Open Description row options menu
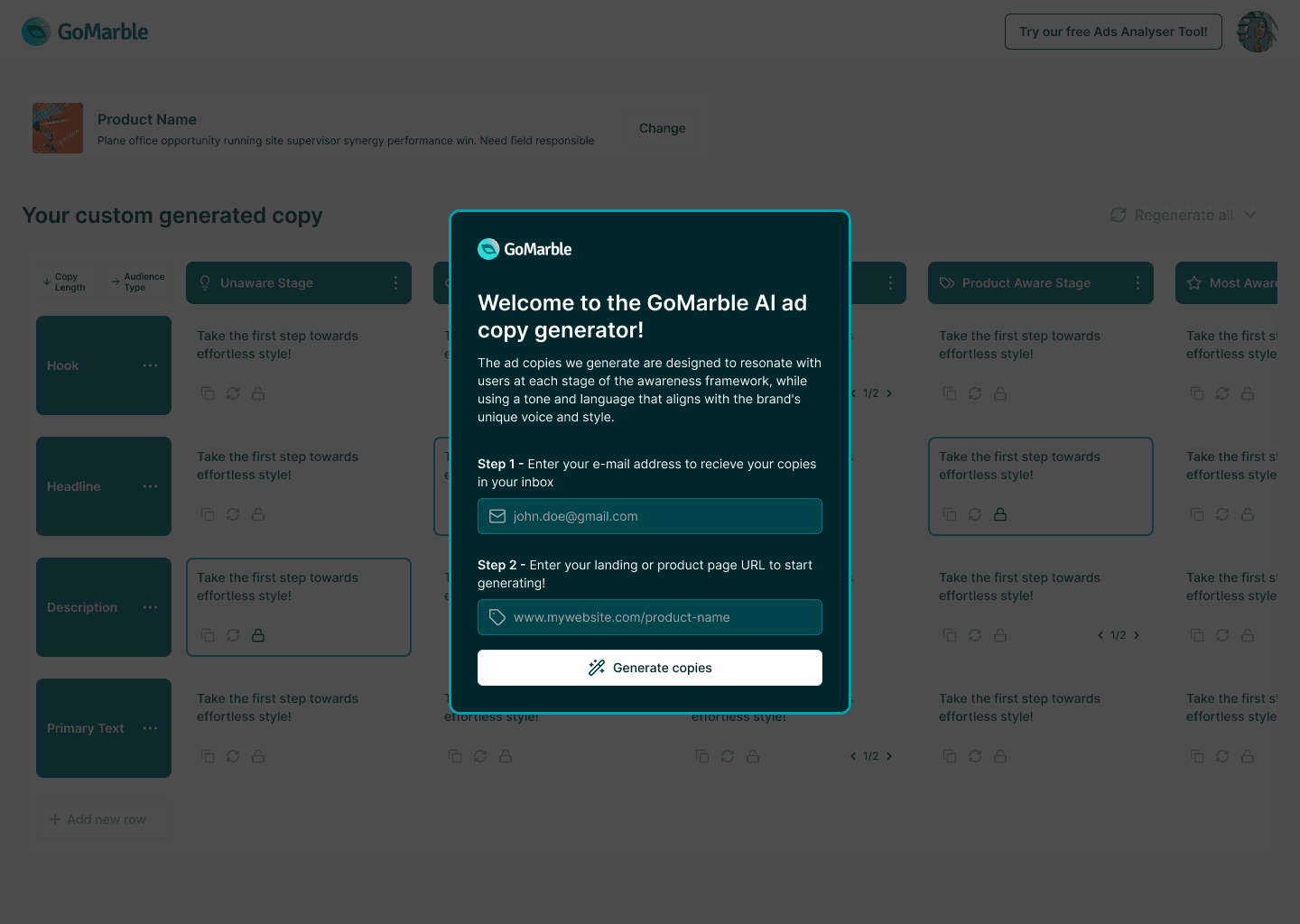 tap(150, 607)
